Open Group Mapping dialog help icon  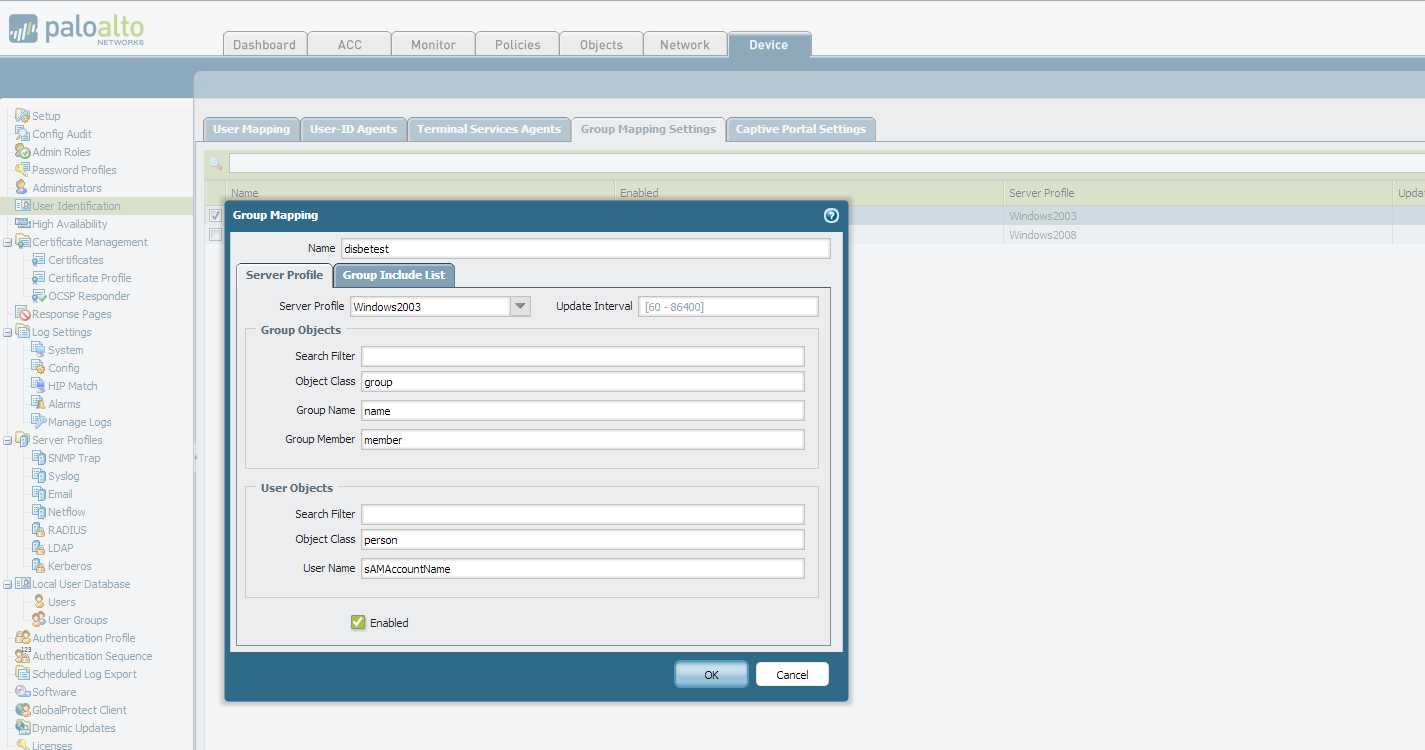point(831,215)
